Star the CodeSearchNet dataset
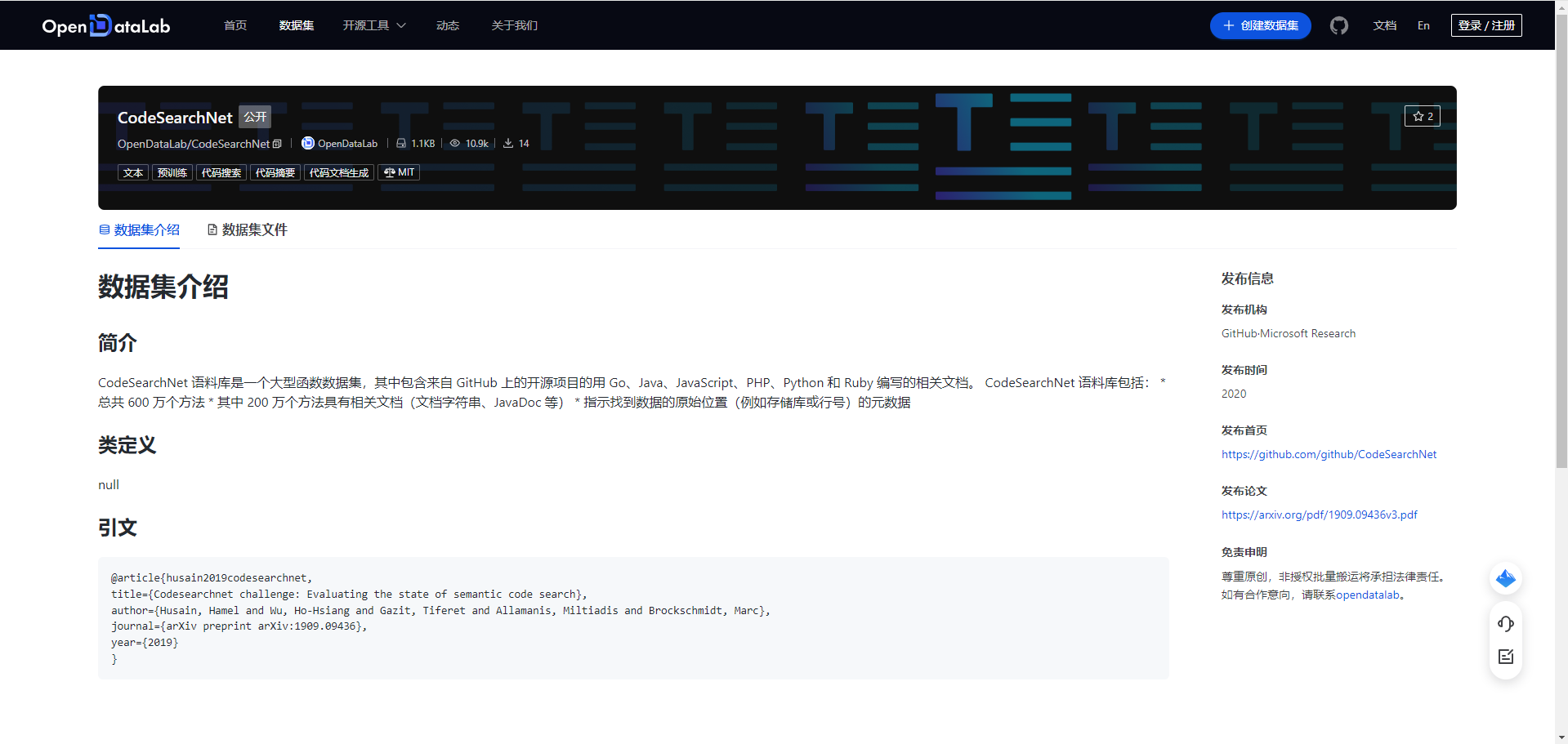The height and width of the screenshot is (744, 1568). [x=1422, y=116]
